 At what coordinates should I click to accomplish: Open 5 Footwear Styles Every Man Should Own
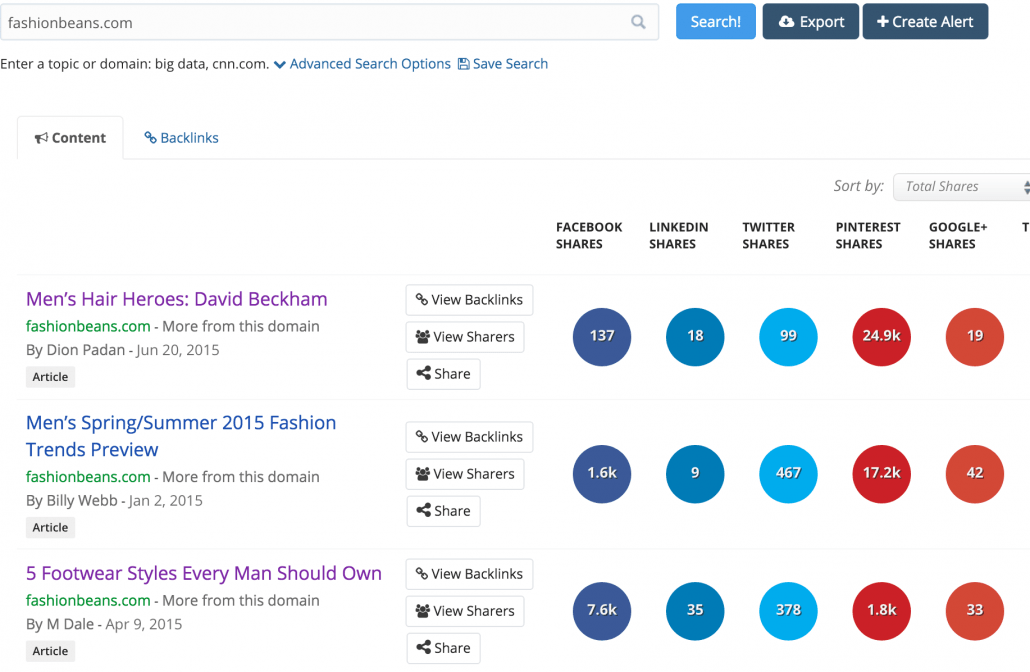tap(204, 573)
